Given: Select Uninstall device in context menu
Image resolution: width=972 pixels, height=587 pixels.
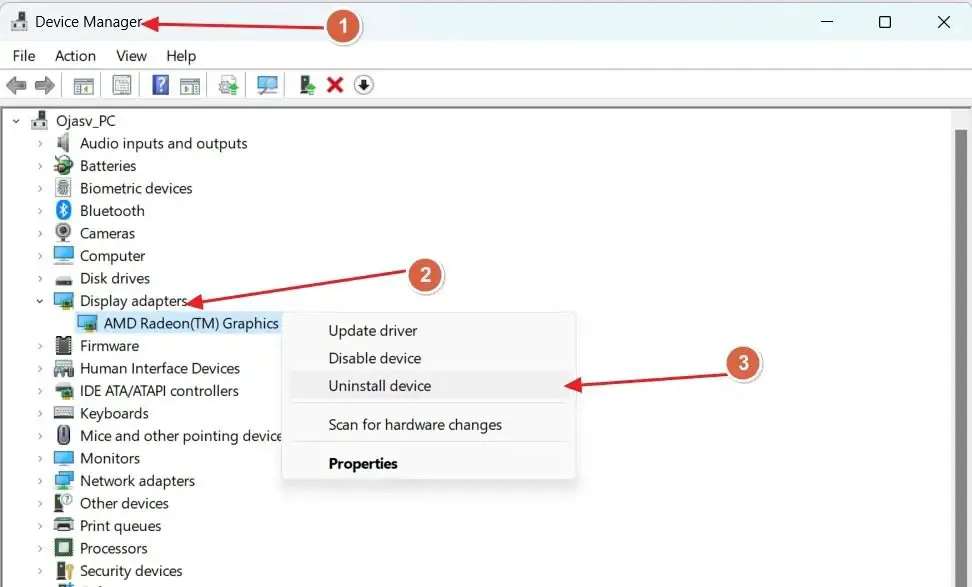Looking at the screenshot, I should [x=429, y=386].
